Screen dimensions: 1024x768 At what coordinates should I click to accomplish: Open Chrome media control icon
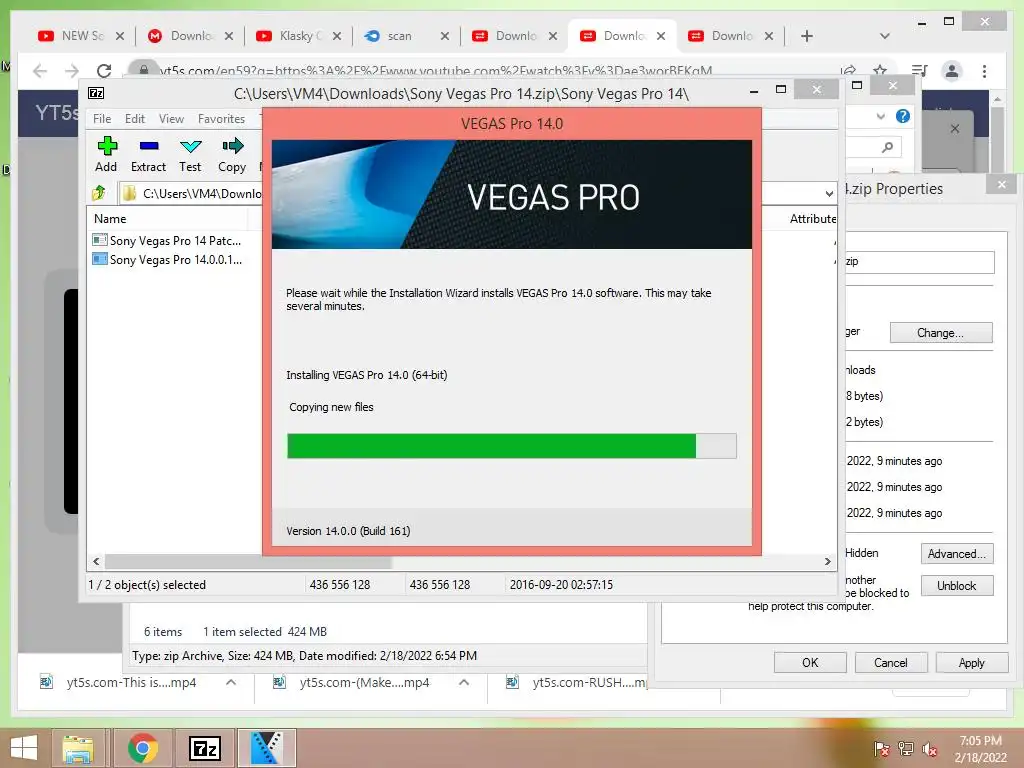920,71
